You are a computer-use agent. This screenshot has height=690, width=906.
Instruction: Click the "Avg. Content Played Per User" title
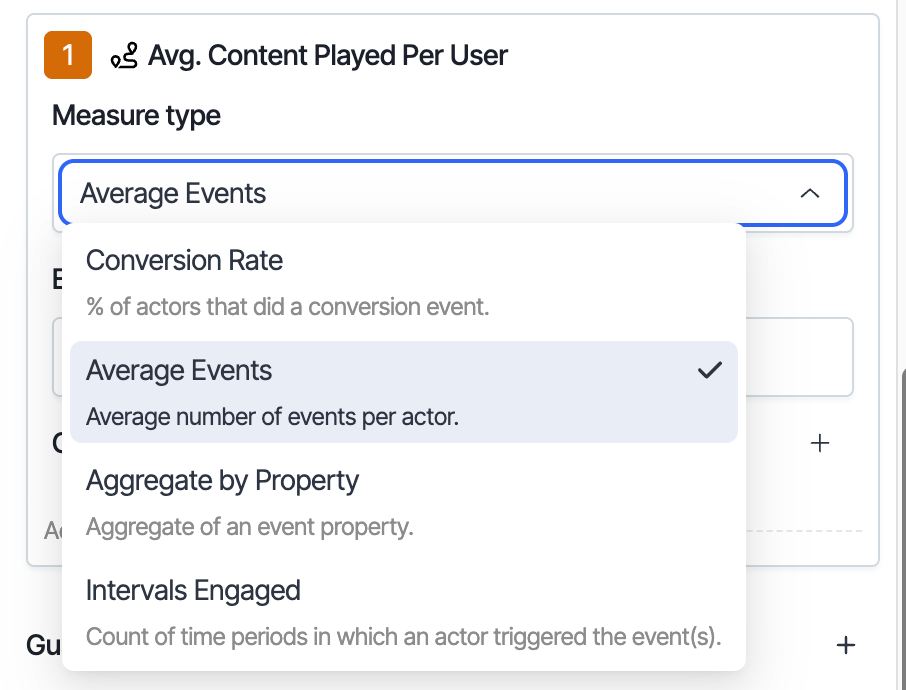click(x=328, y=56)
